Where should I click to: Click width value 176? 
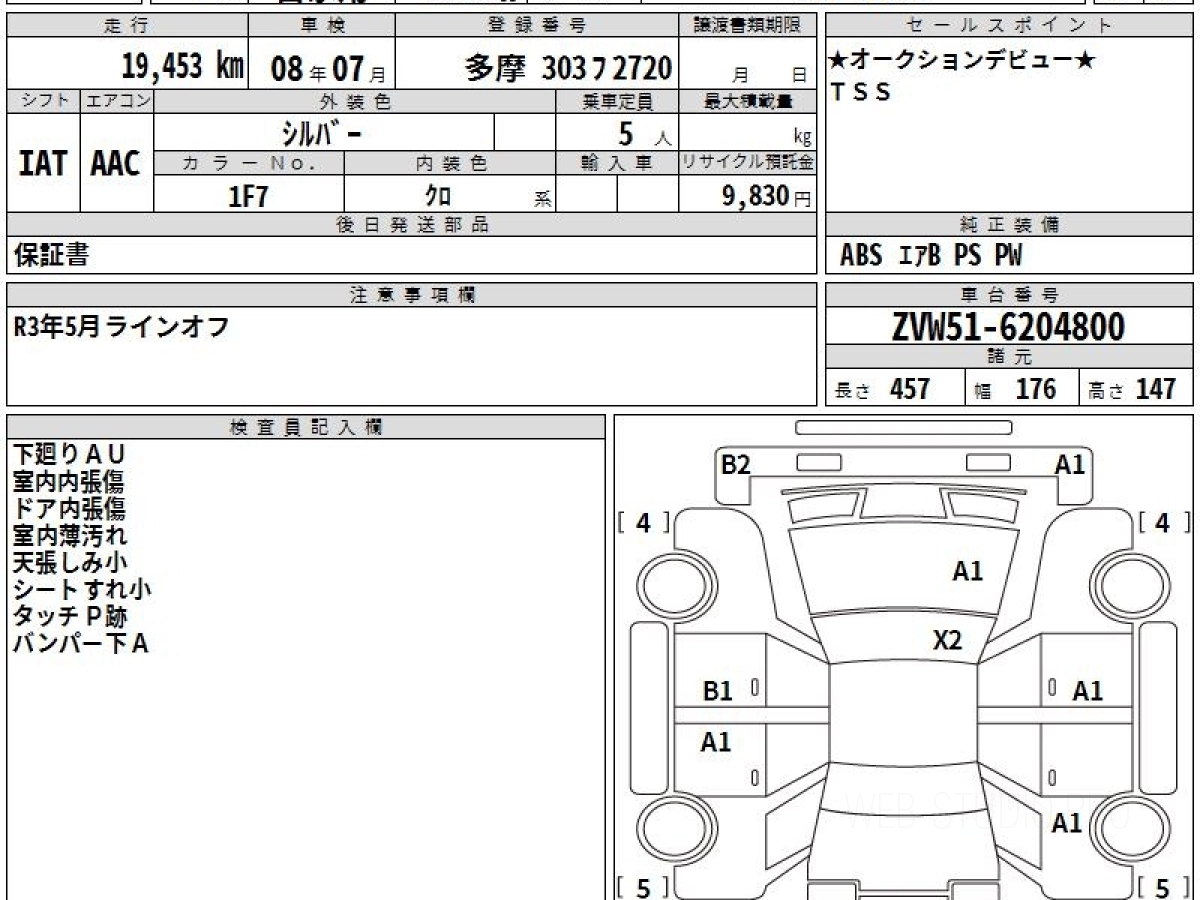(1036, 389)
